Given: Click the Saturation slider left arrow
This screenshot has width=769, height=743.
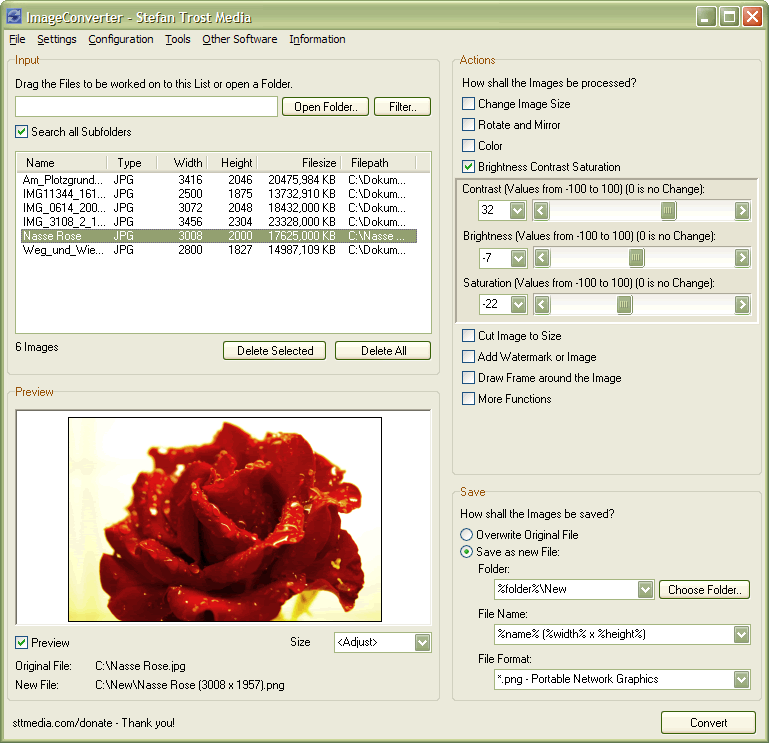Looking at the screenshot, I should point(540,304).
